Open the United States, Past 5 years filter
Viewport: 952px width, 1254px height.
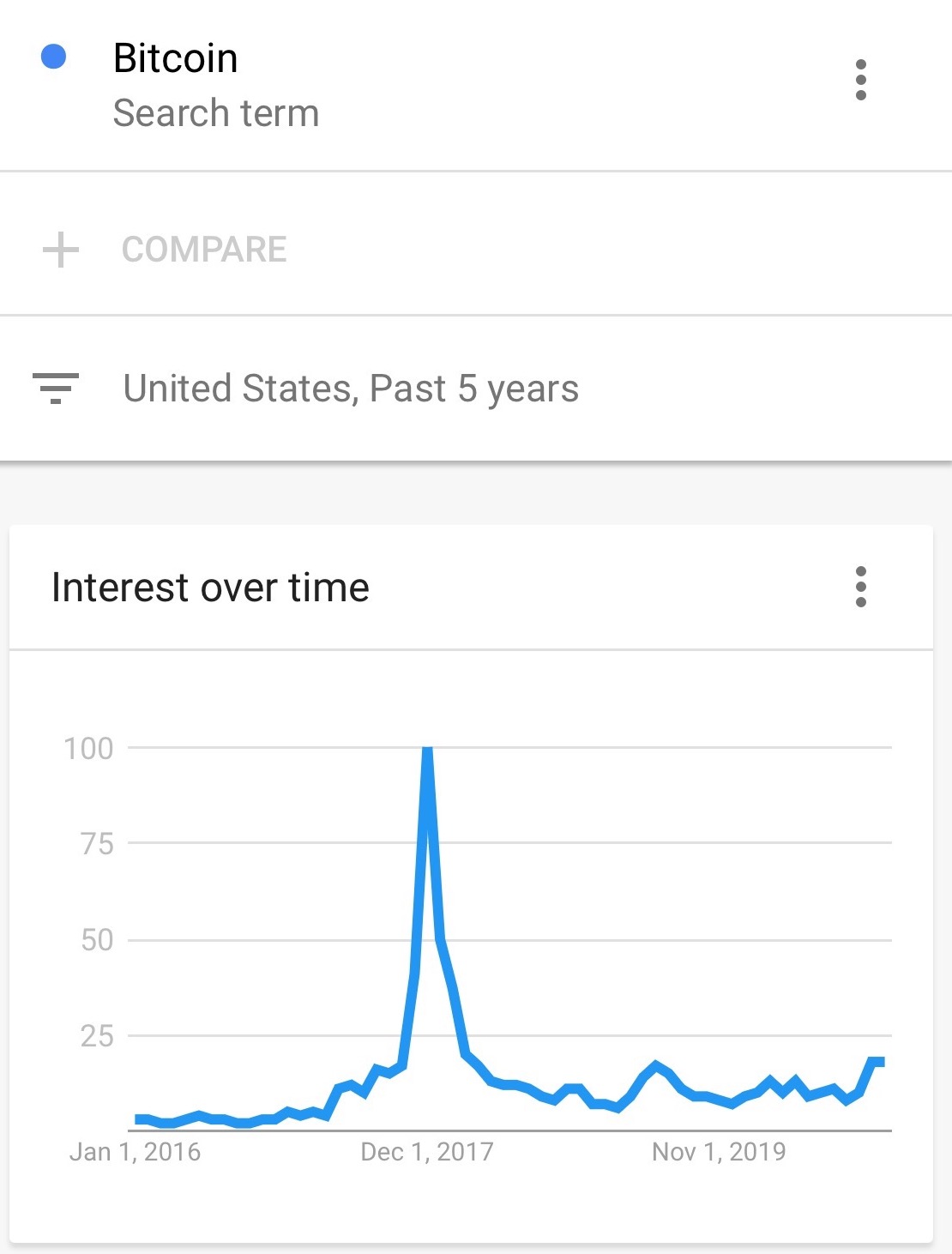tap(351, 388)
